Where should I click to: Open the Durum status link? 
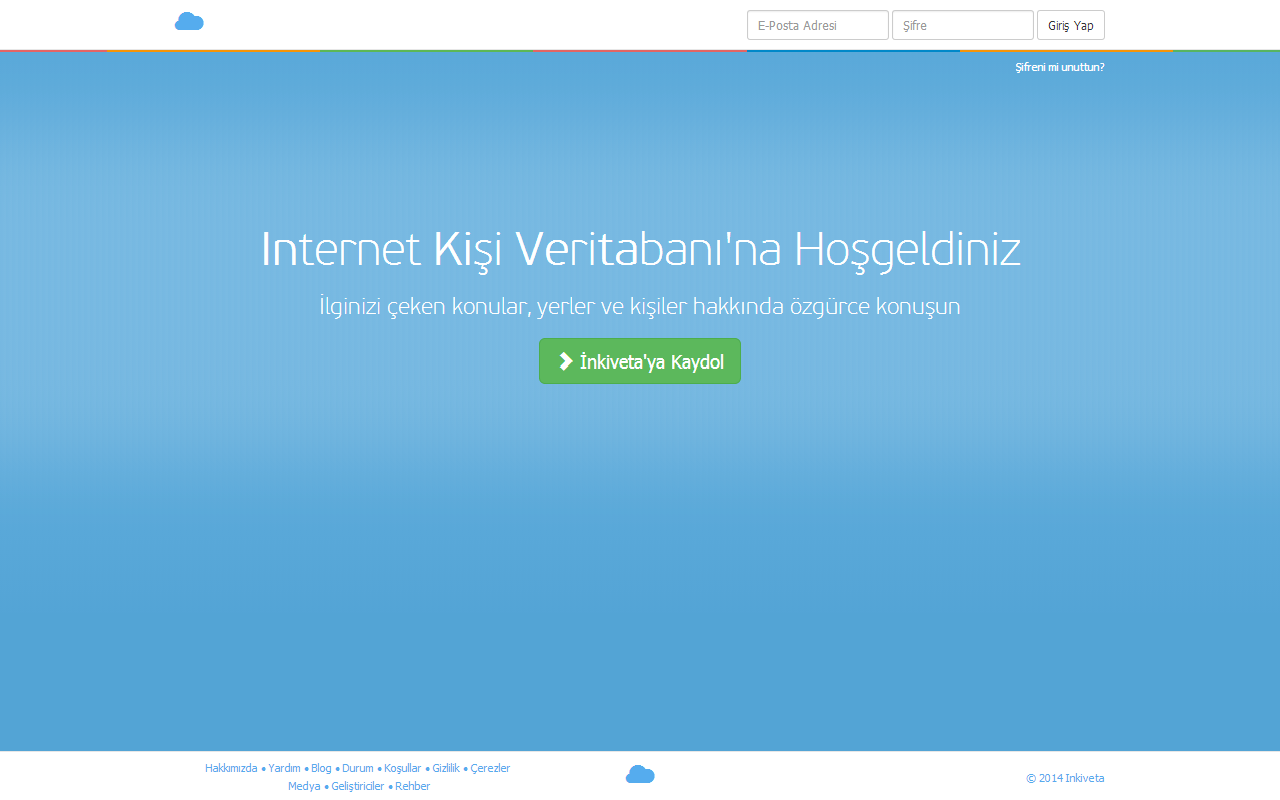[358, 768]
